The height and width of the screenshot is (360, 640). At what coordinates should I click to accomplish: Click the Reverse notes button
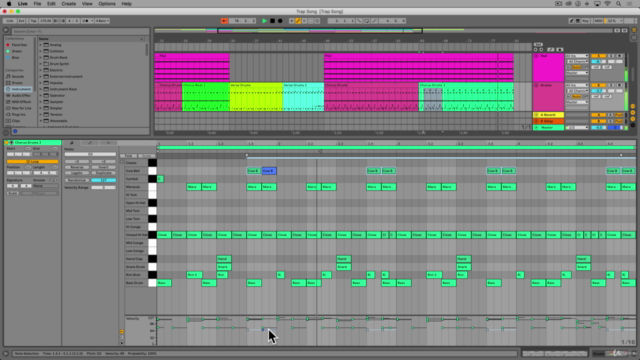pos(77,167)
